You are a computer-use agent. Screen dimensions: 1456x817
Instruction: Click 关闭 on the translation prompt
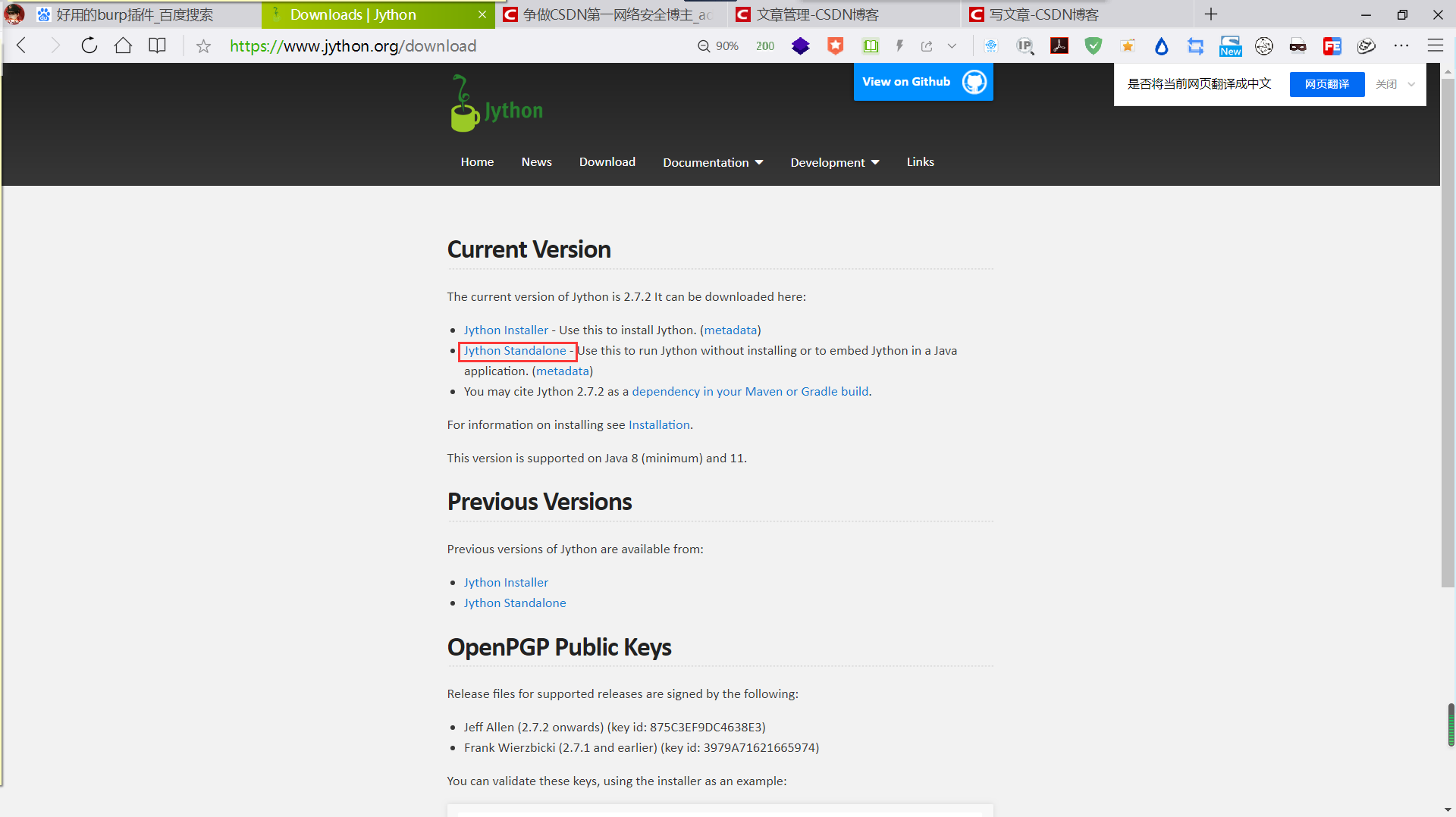[1386, 84]
